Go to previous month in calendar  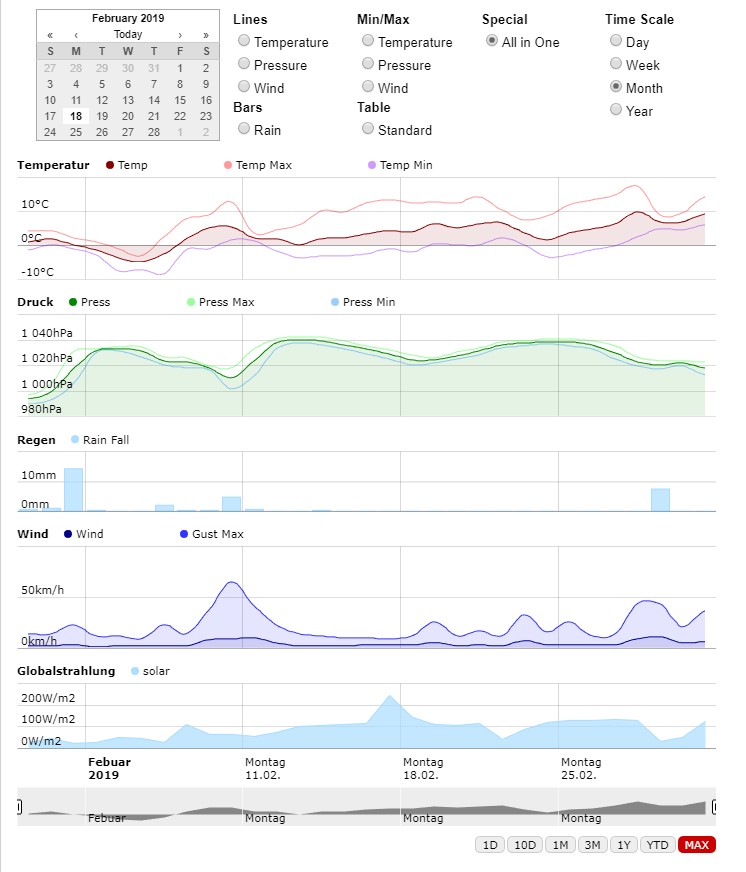[76, 34]
